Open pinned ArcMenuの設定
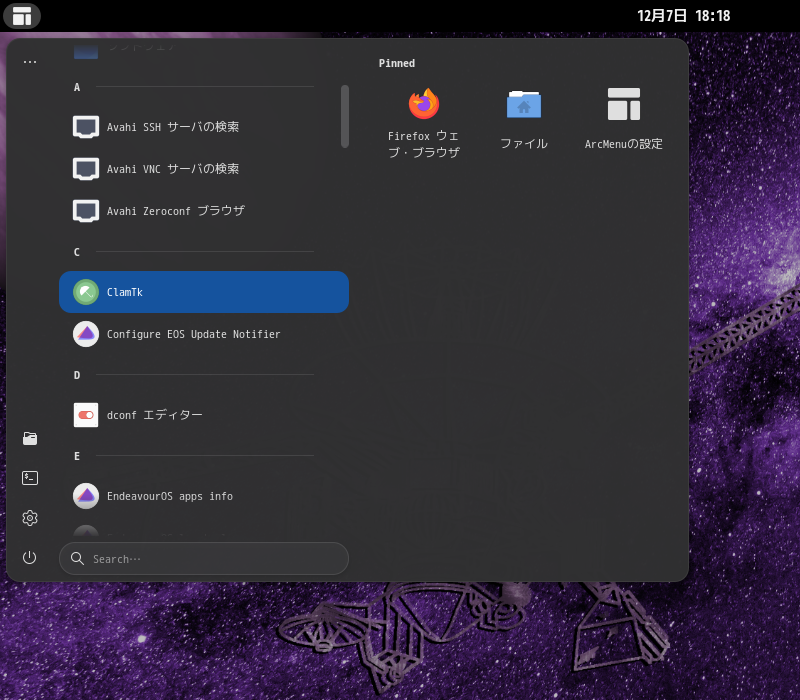 (x=623, y=120)
